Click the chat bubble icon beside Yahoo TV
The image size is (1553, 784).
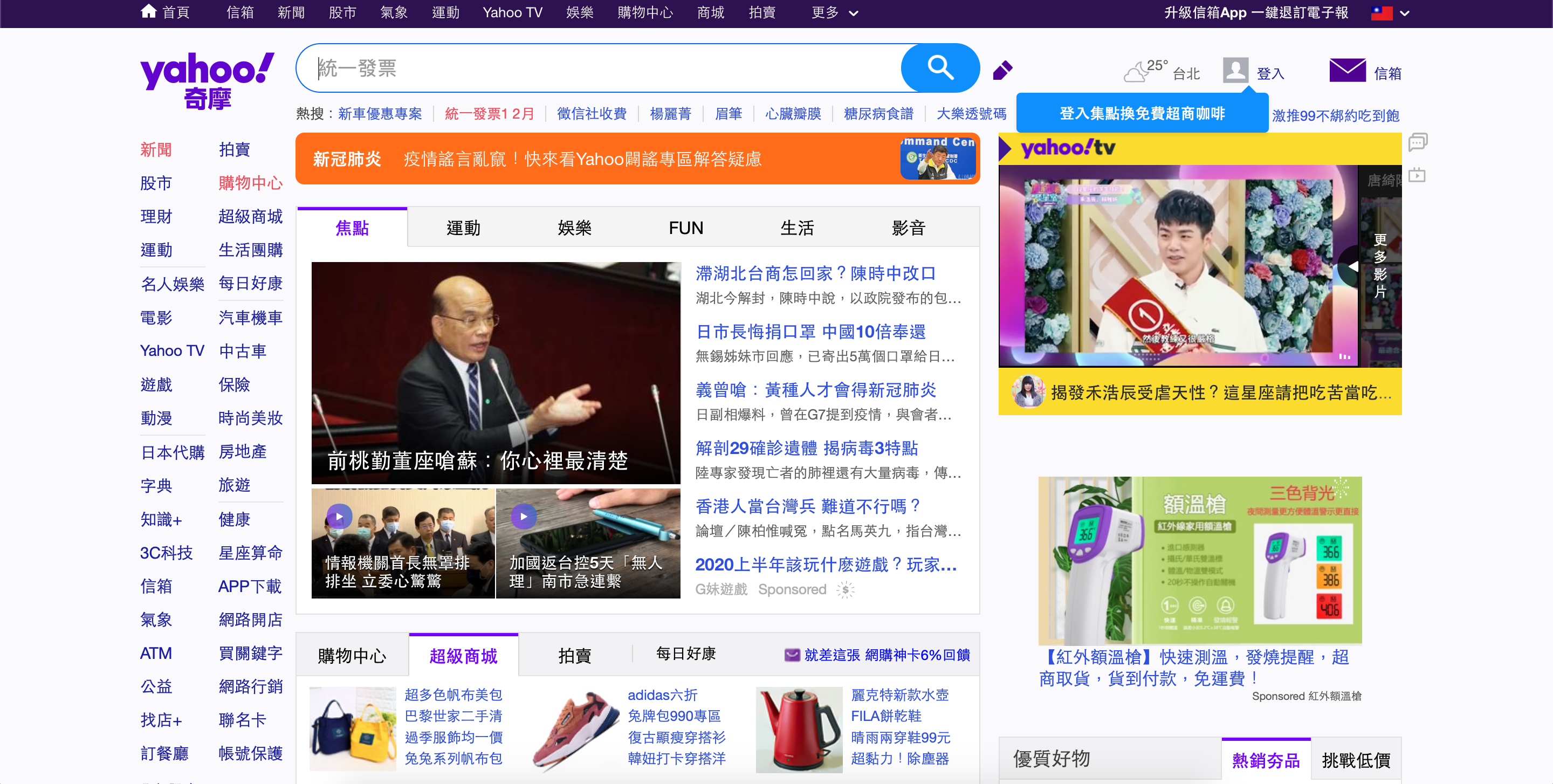(1418, 142)
